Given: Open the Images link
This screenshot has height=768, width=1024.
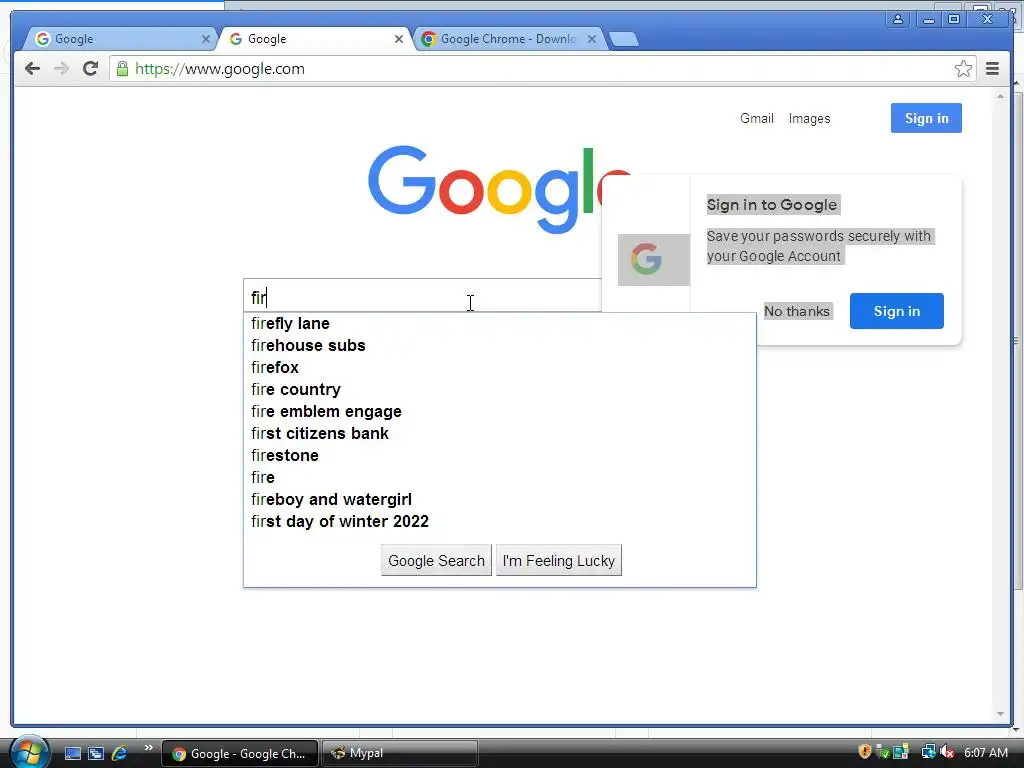Looking at the screenshot, I should pyautogui.click(x=809, y=118).
